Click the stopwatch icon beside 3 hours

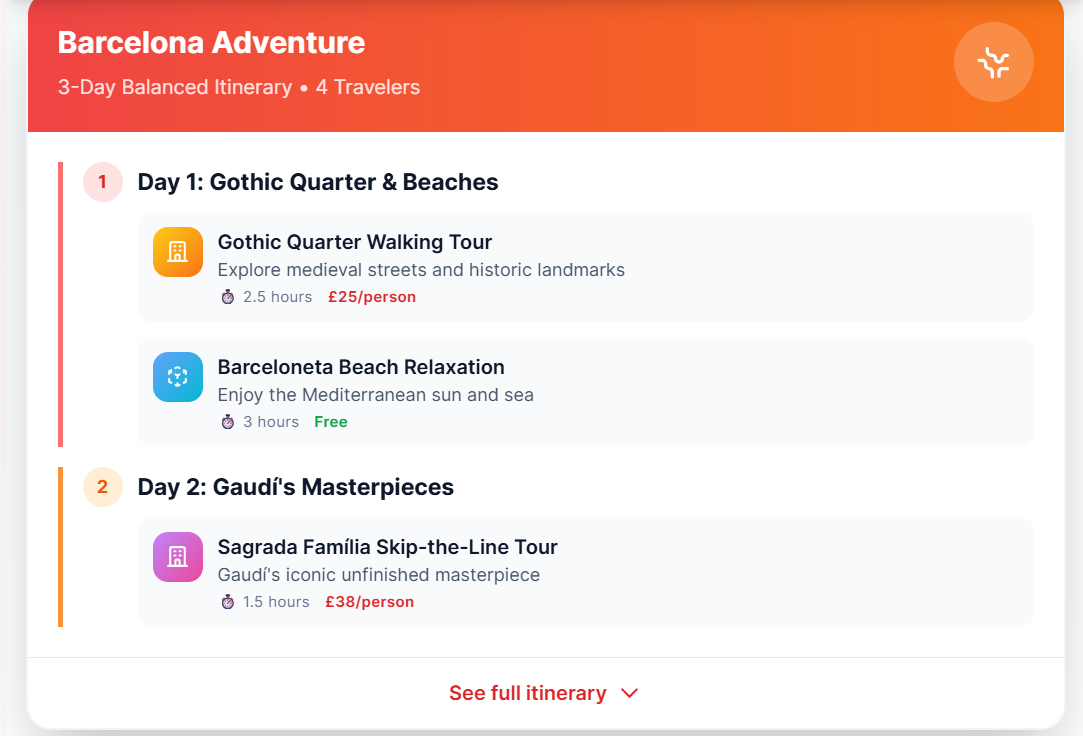228,422
